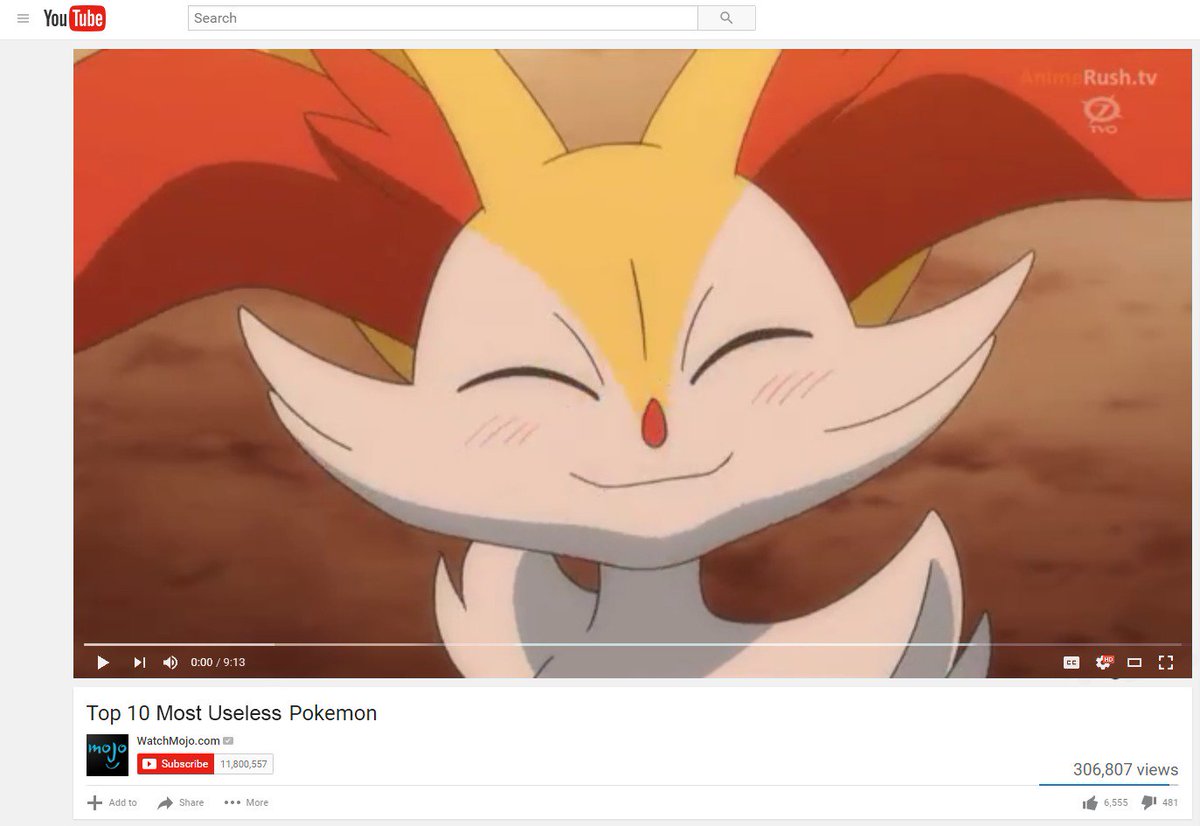Screen dimensions: 1200x826
Task: Play the video
Action: (102, 662)
